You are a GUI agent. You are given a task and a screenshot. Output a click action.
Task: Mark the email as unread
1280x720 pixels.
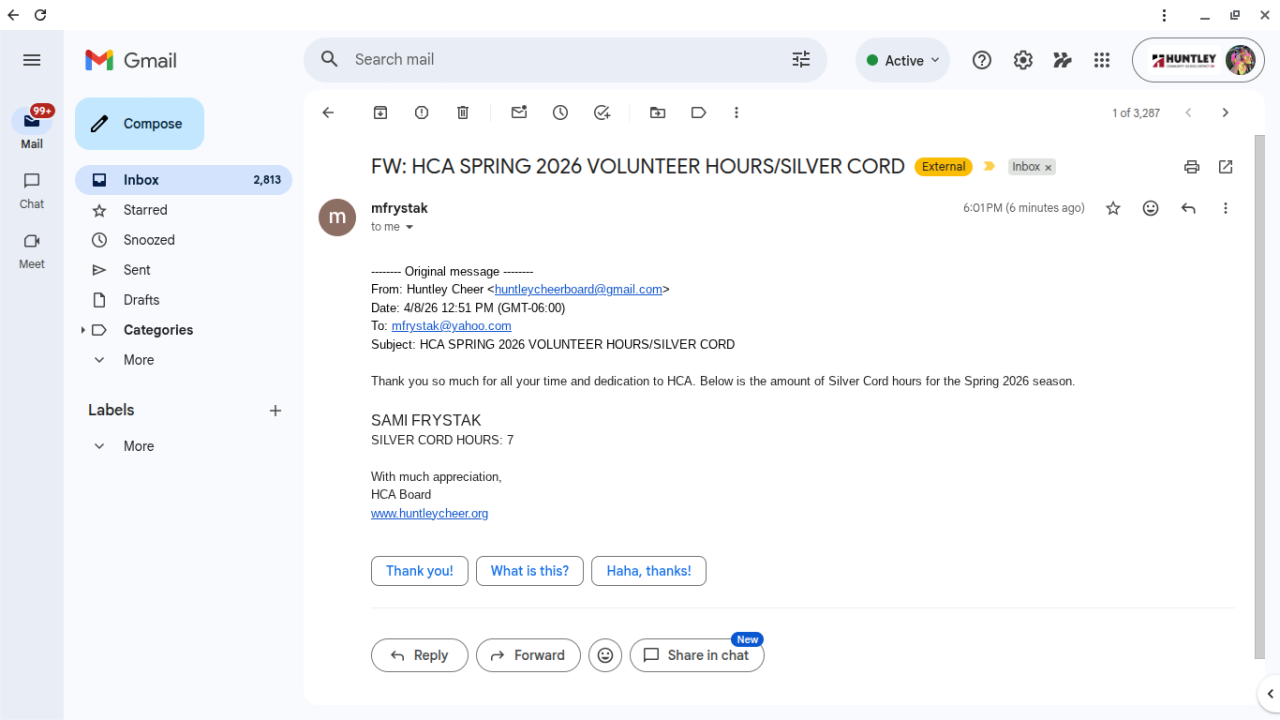click(519, 113)
